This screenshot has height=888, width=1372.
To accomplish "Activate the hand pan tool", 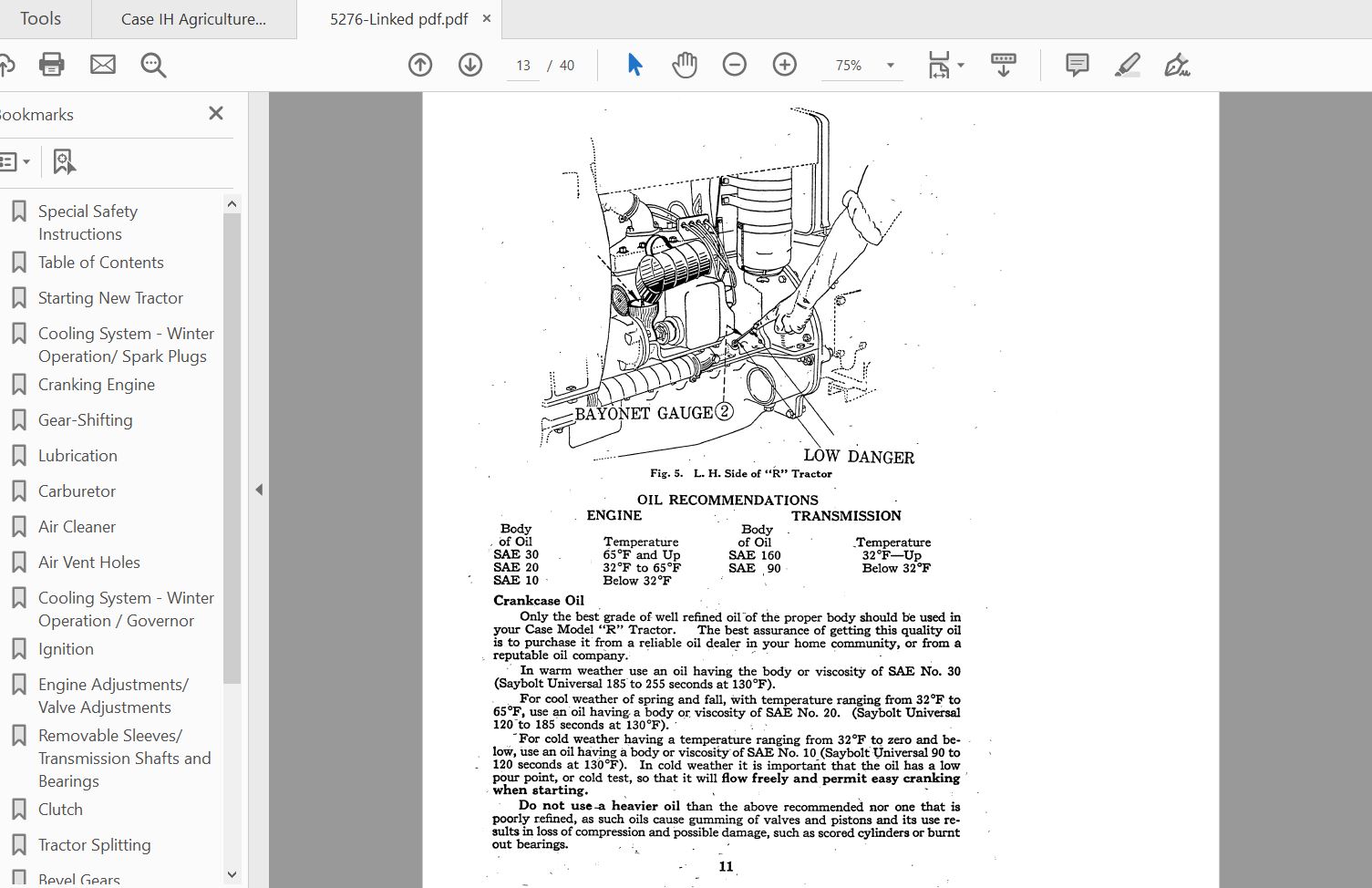I will [685, 65].
